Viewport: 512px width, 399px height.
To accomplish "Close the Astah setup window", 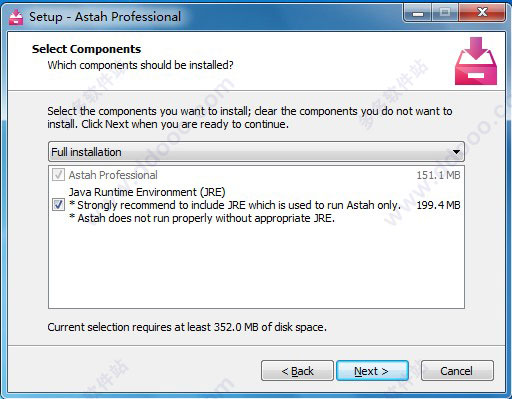I will coord(482,13).
